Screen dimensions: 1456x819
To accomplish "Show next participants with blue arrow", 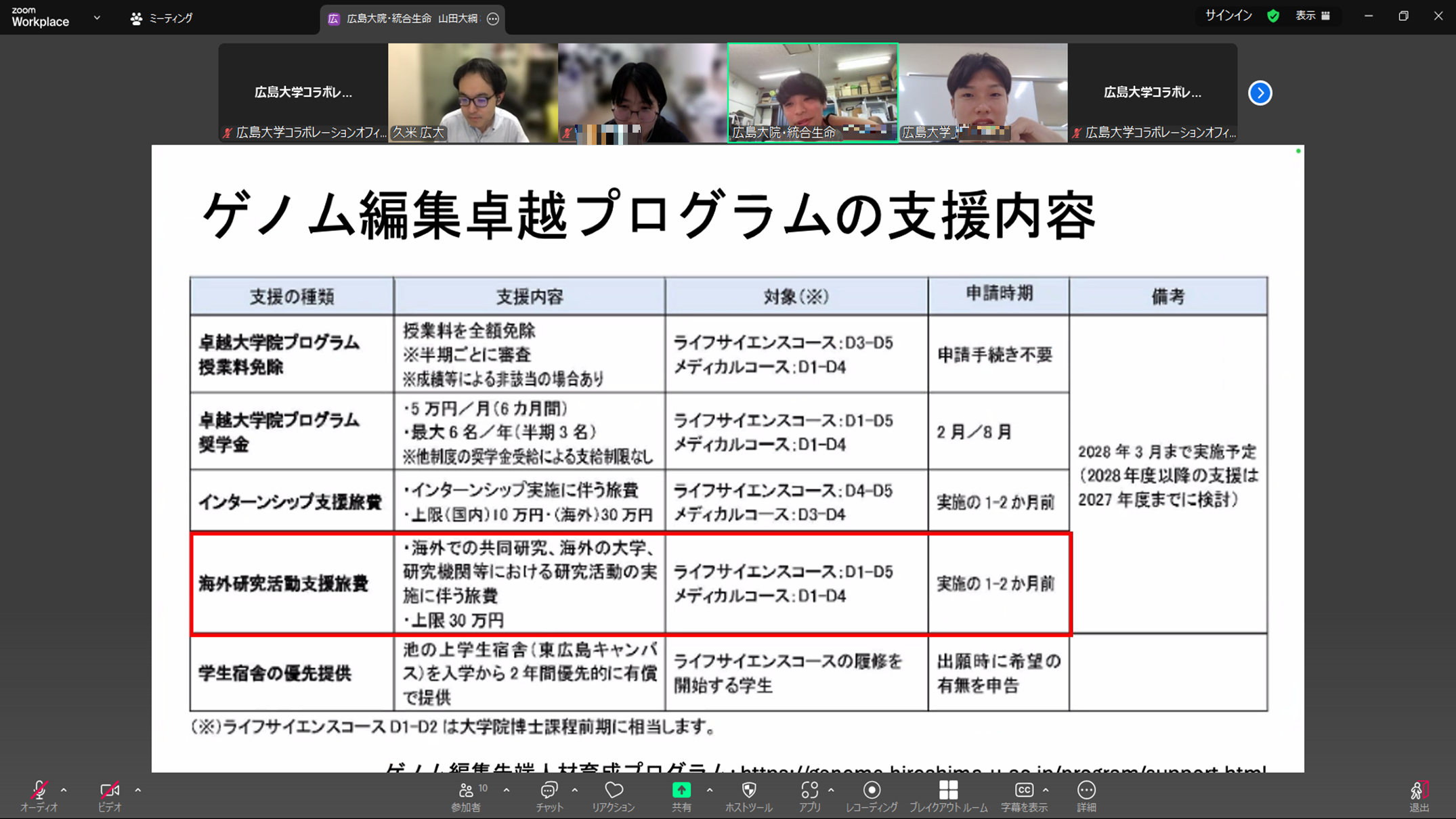I will point(1260,93).
